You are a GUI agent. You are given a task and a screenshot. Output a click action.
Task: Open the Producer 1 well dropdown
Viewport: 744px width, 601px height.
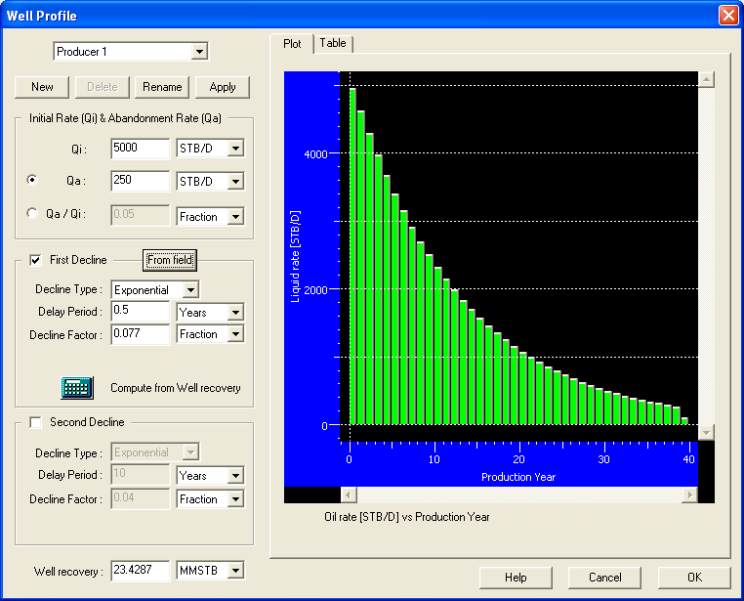[x=200, y=51]
